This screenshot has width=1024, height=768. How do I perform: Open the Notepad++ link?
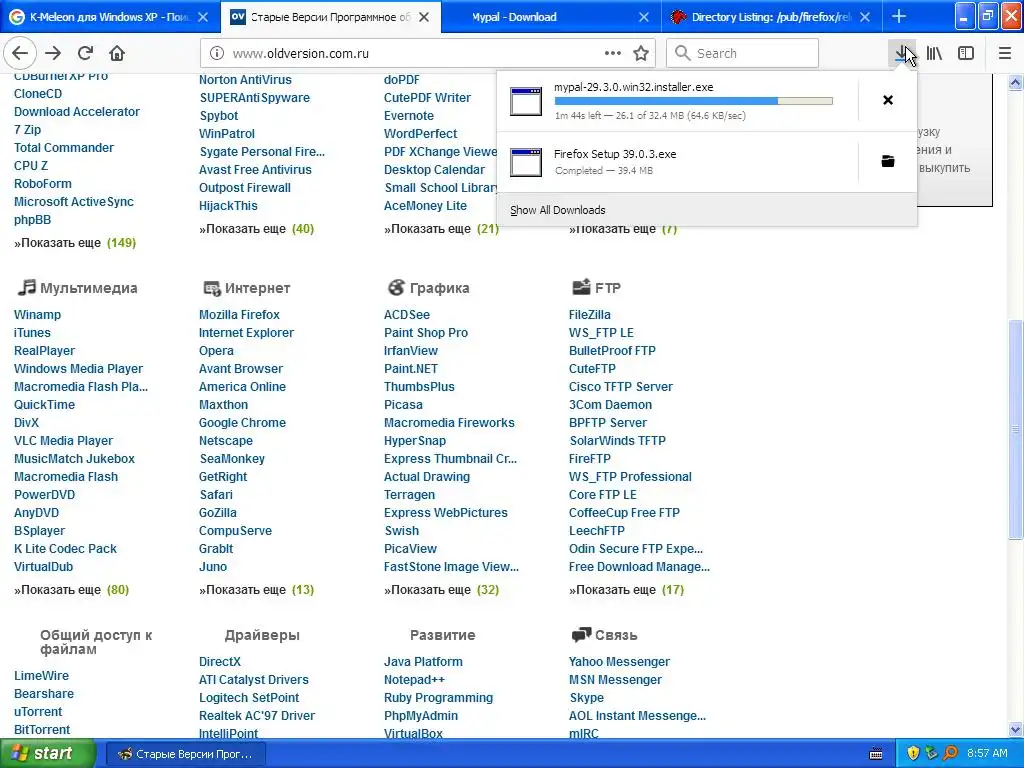414,680
